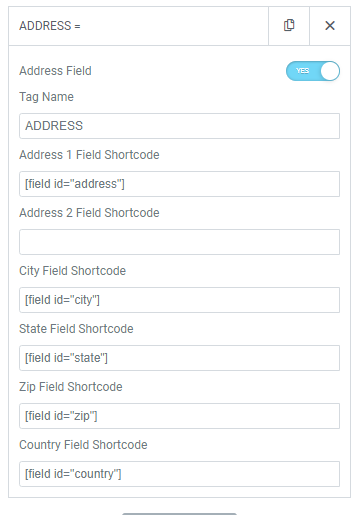Click the Address 2 Field Shortcode label
The image size is (361, 515).
89,213
